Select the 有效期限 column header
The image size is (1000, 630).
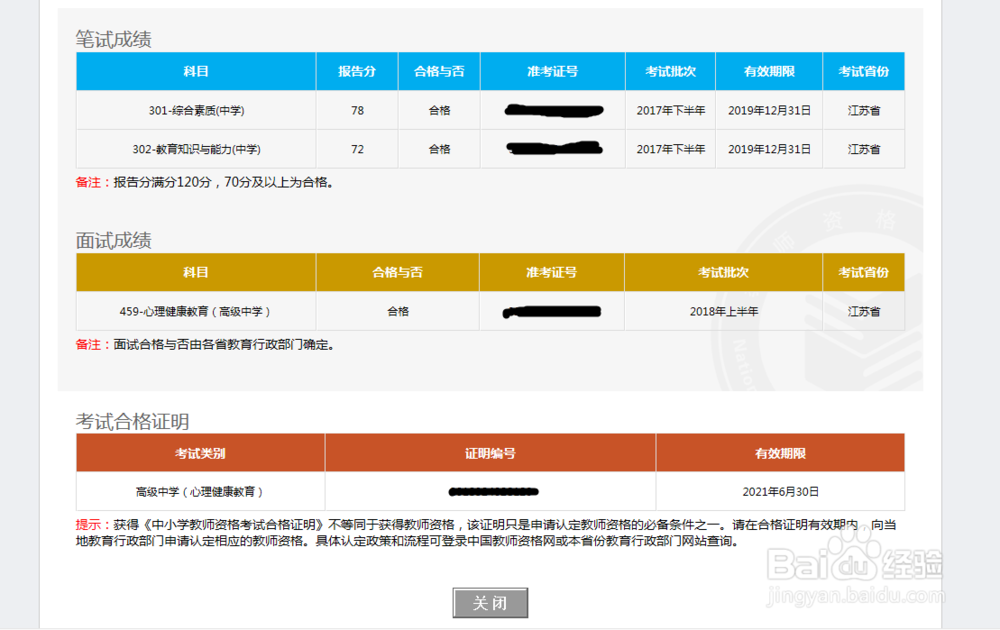768,71
